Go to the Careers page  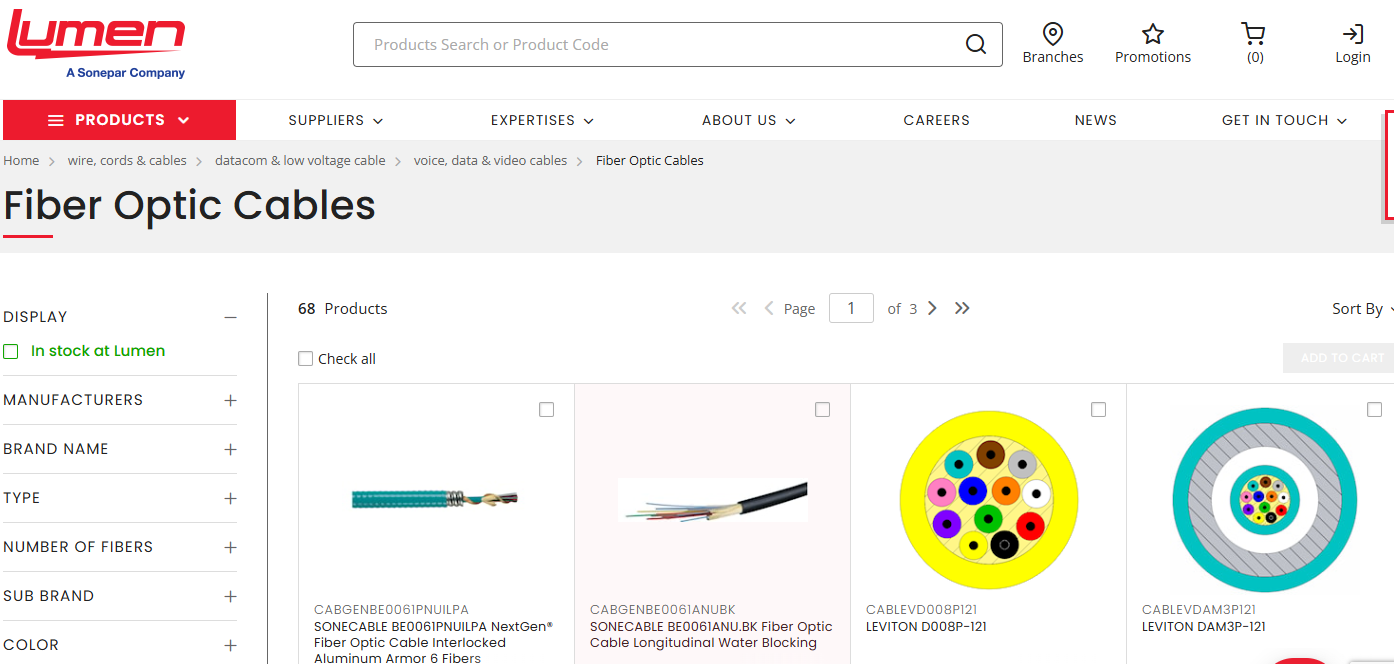coord(936,120)
